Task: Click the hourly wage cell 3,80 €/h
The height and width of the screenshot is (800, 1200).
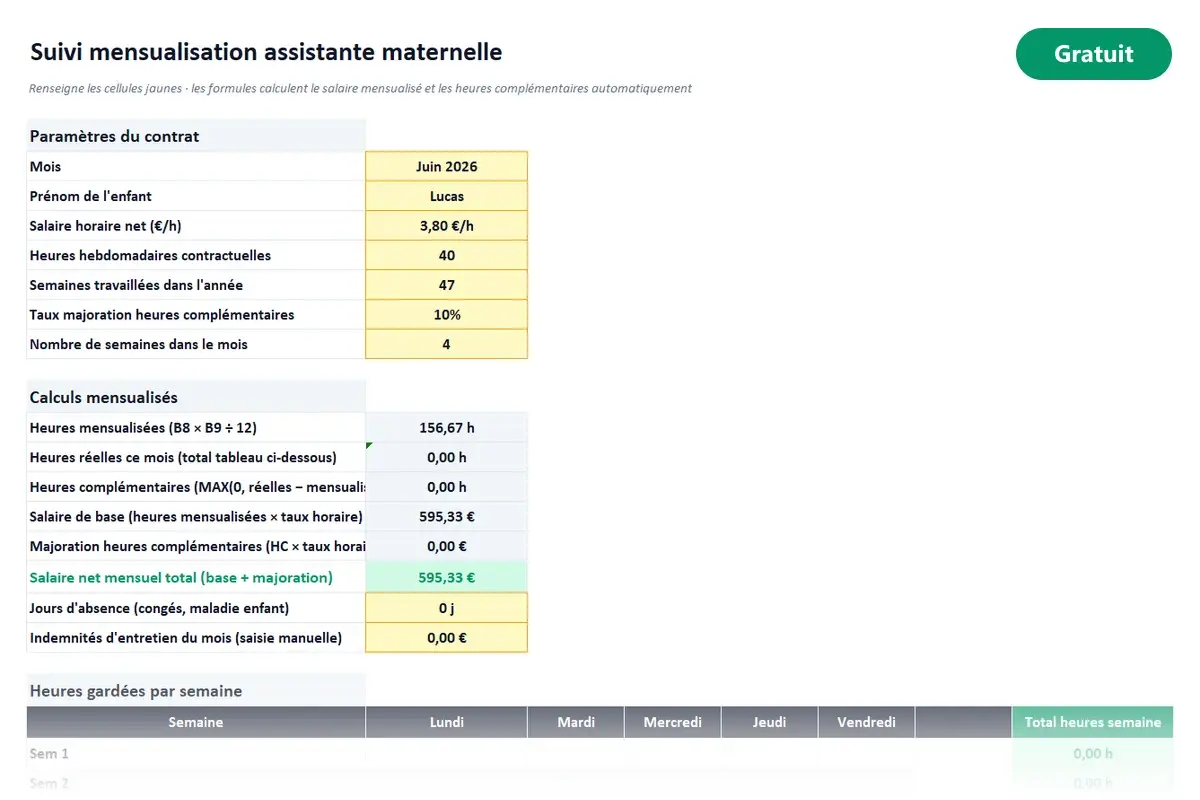Action: click(x=446, y=226)
